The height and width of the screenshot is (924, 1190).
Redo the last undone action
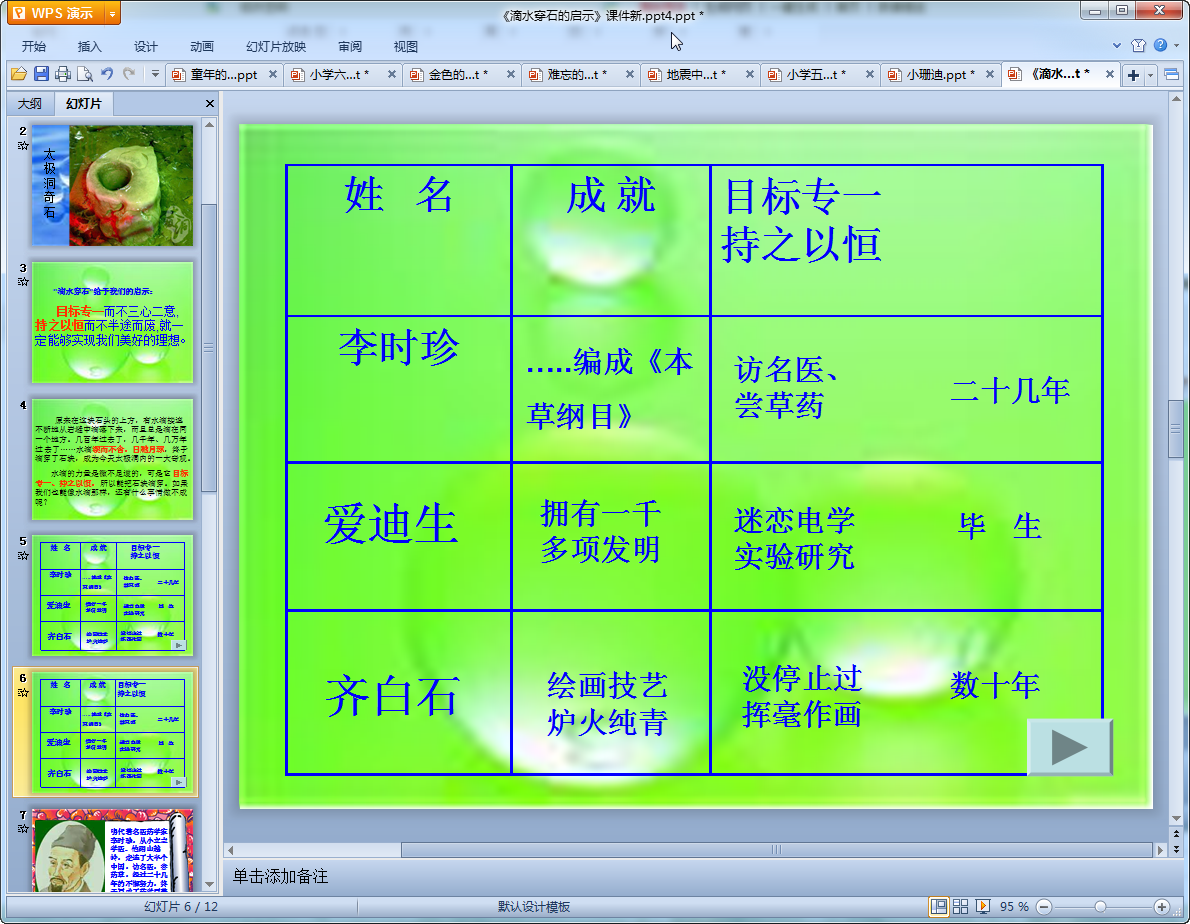click(x=129, y=74)
